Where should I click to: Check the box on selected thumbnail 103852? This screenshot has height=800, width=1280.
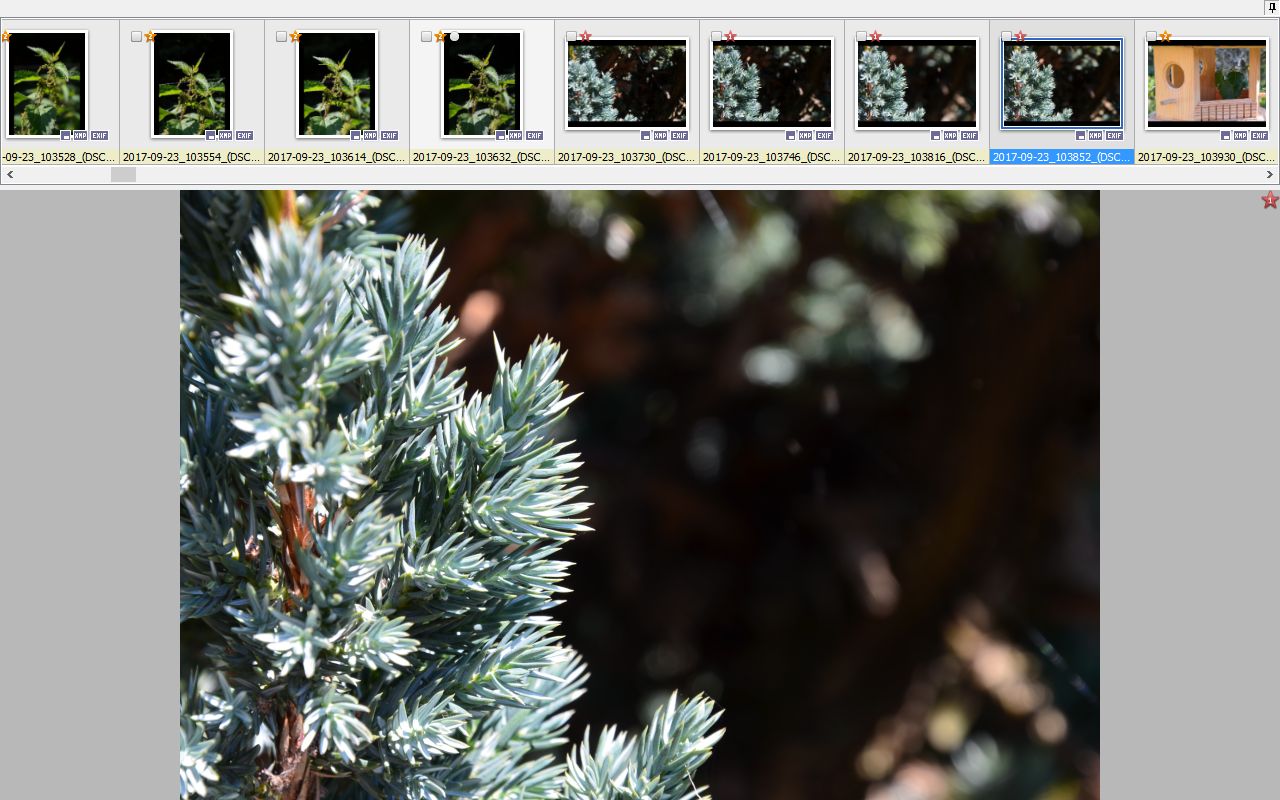coord(1006,37)
